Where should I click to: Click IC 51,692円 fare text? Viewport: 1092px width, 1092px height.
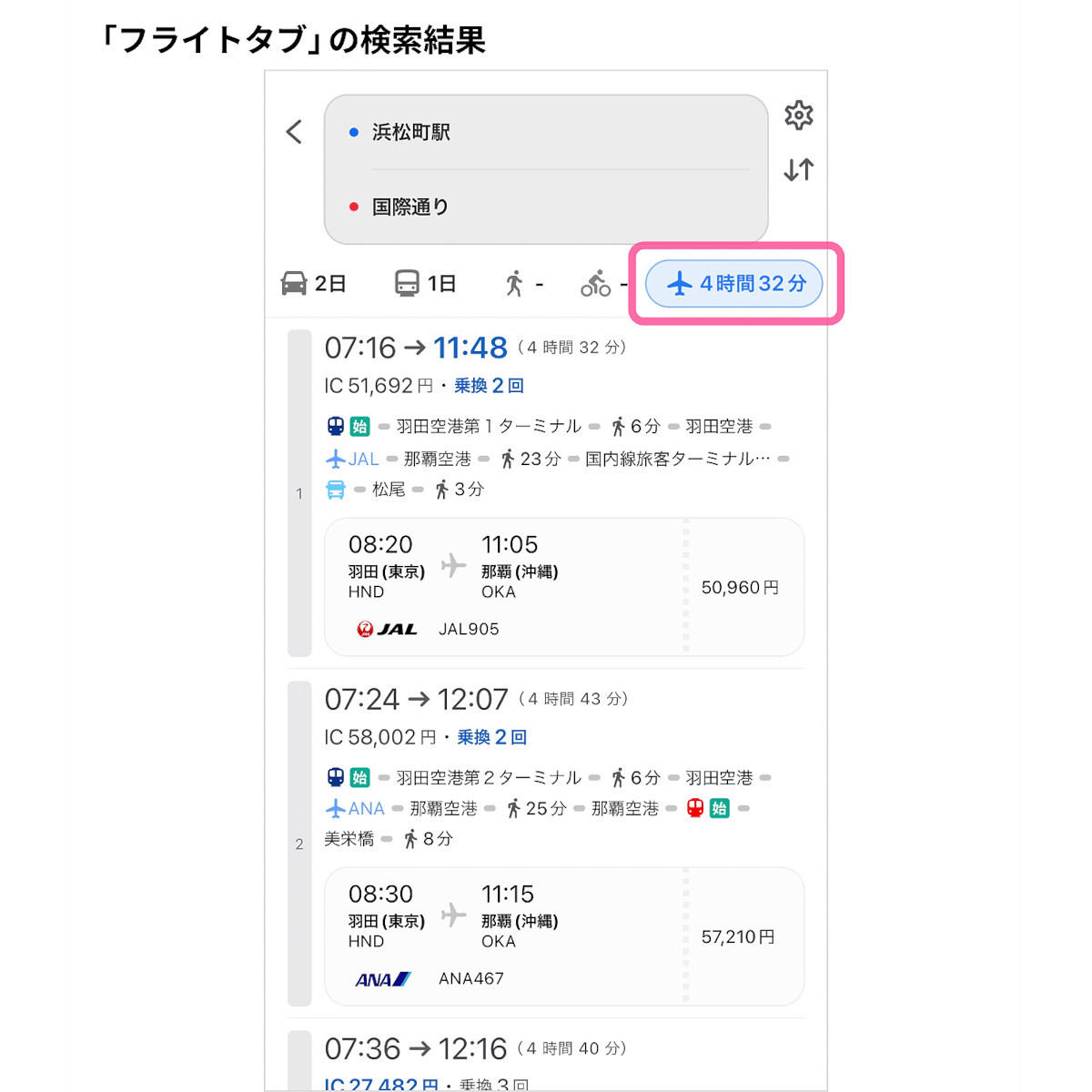pos(379,386)
